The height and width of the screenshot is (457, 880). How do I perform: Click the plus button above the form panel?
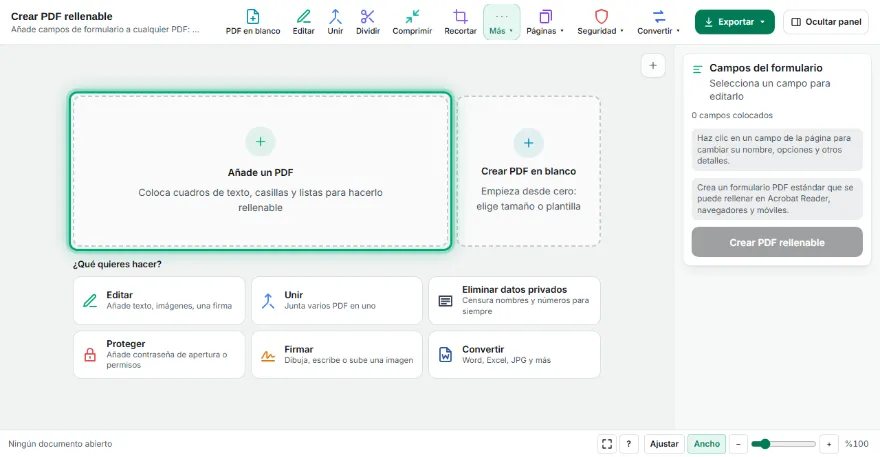pyautogui.click(x=653, y=66)
